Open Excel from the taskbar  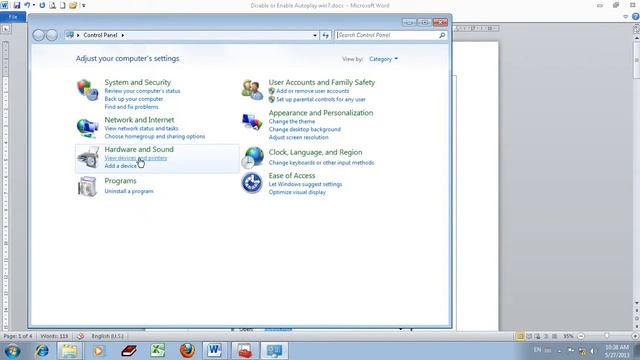pos(158,351)
